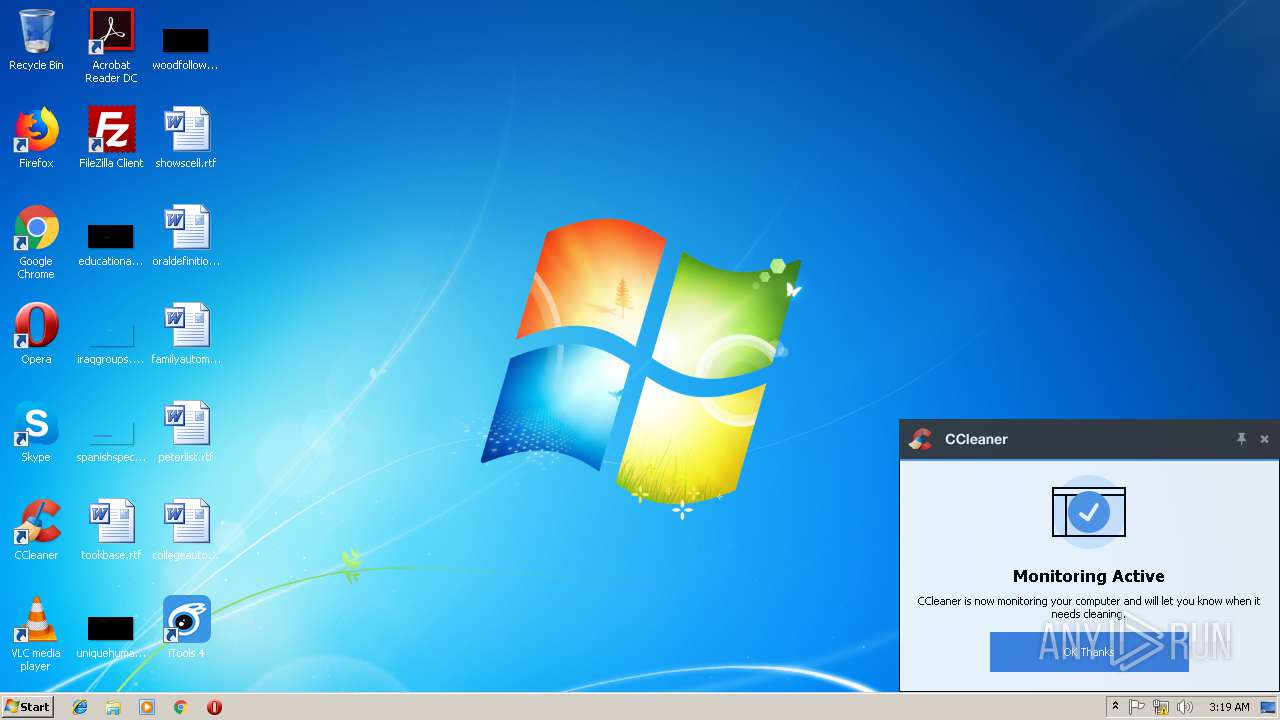1280x720 pixels.
Task: Open Internet Explorer from taskbar
Action: click(80, 707)
